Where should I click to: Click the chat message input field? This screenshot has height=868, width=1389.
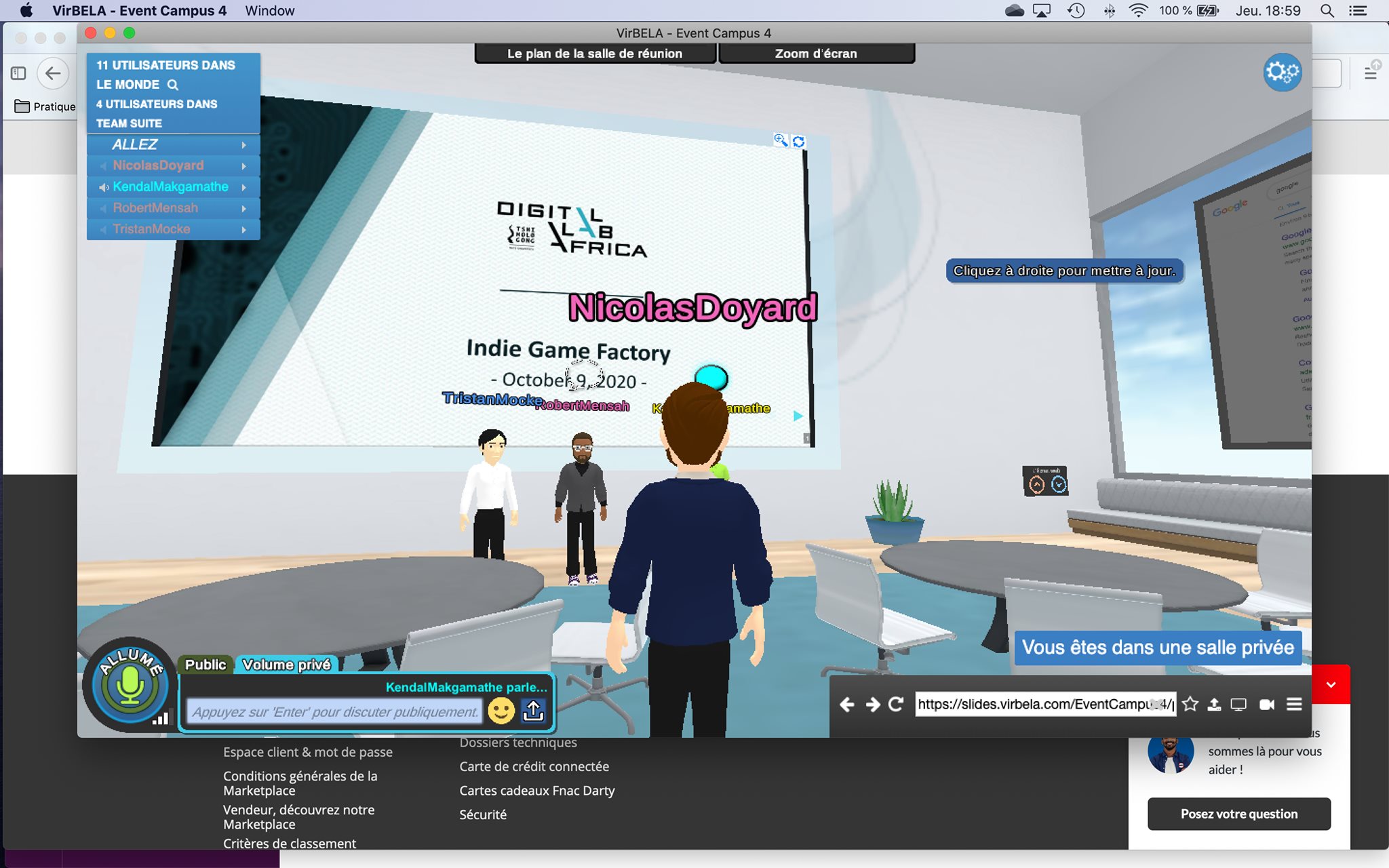click(334, 711)
